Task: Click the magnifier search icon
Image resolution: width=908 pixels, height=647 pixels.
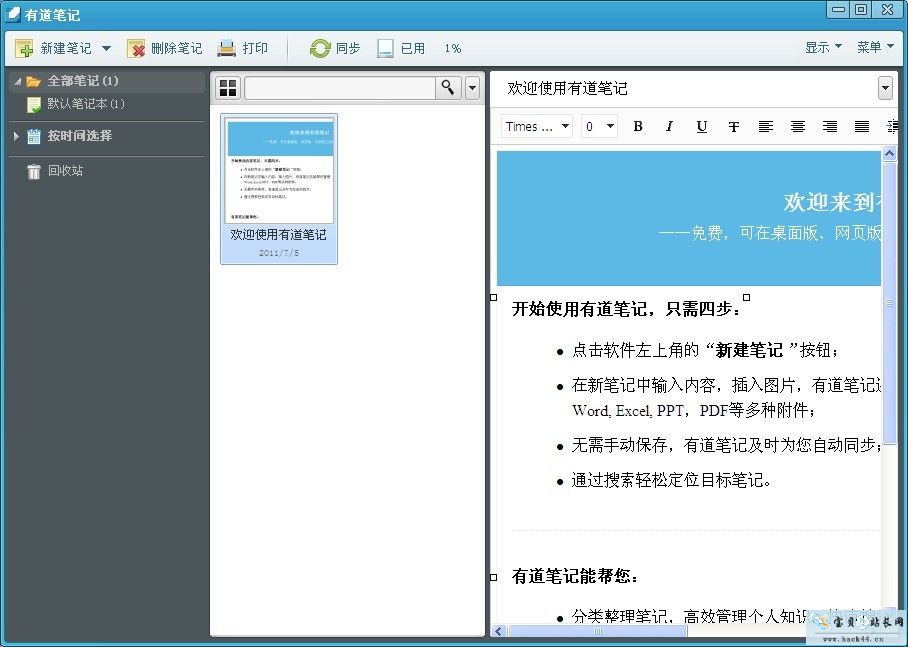Action: tap(448, 88)
